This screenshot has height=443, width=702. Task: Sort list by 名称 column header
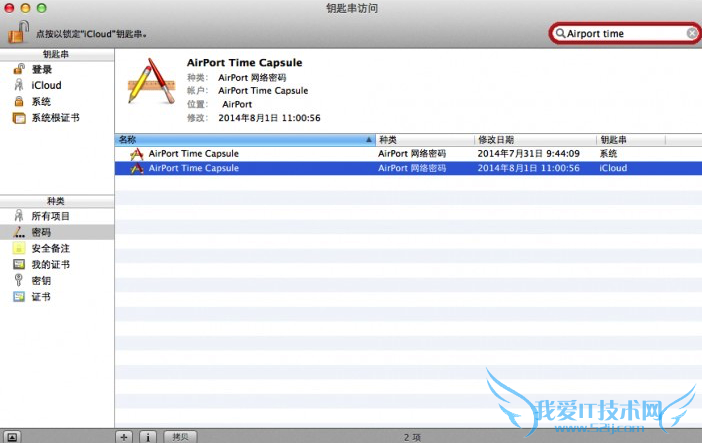pos(245,140)
